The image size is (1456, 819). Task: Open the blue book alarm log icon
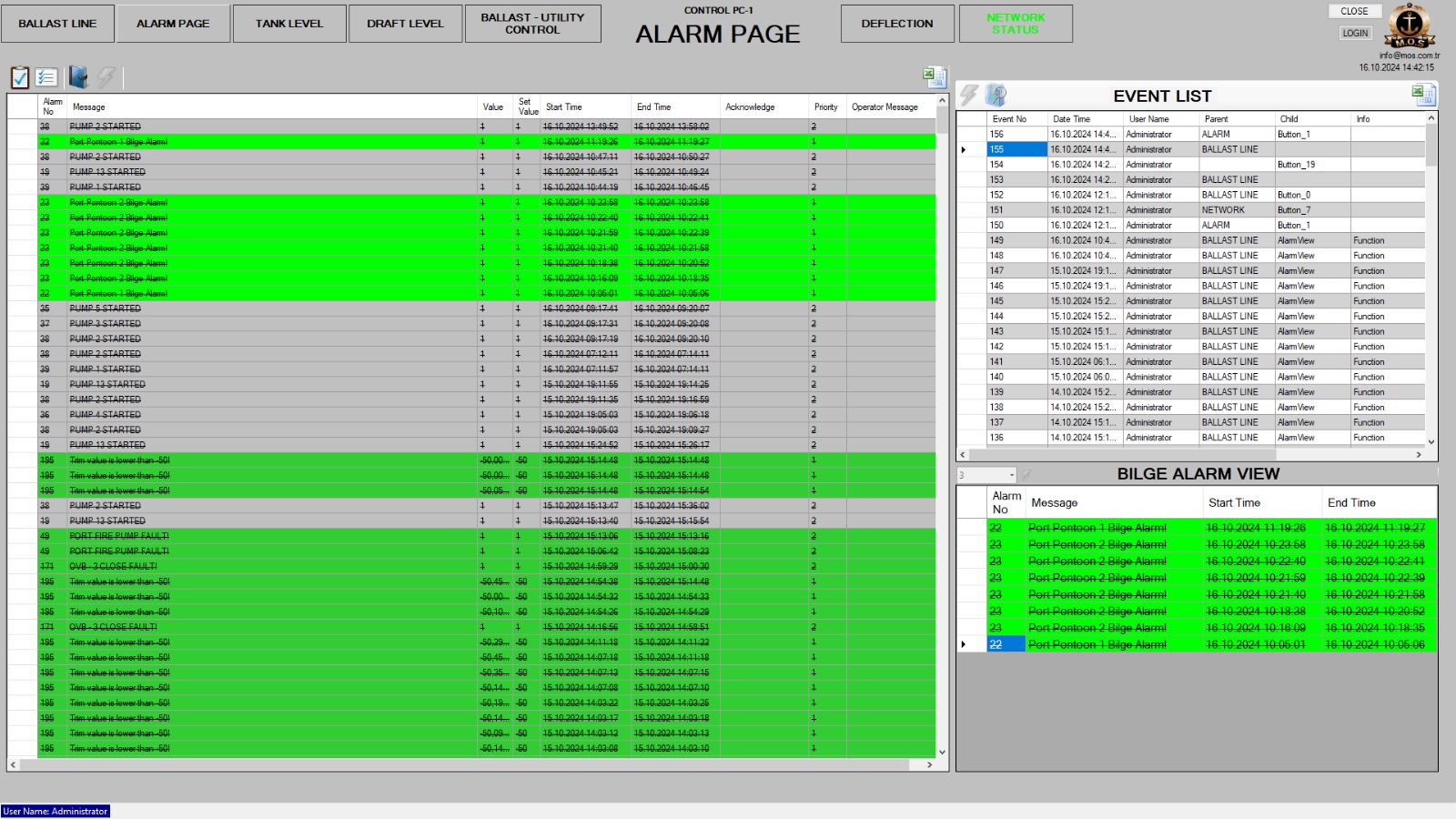click(x=78, y=77)
